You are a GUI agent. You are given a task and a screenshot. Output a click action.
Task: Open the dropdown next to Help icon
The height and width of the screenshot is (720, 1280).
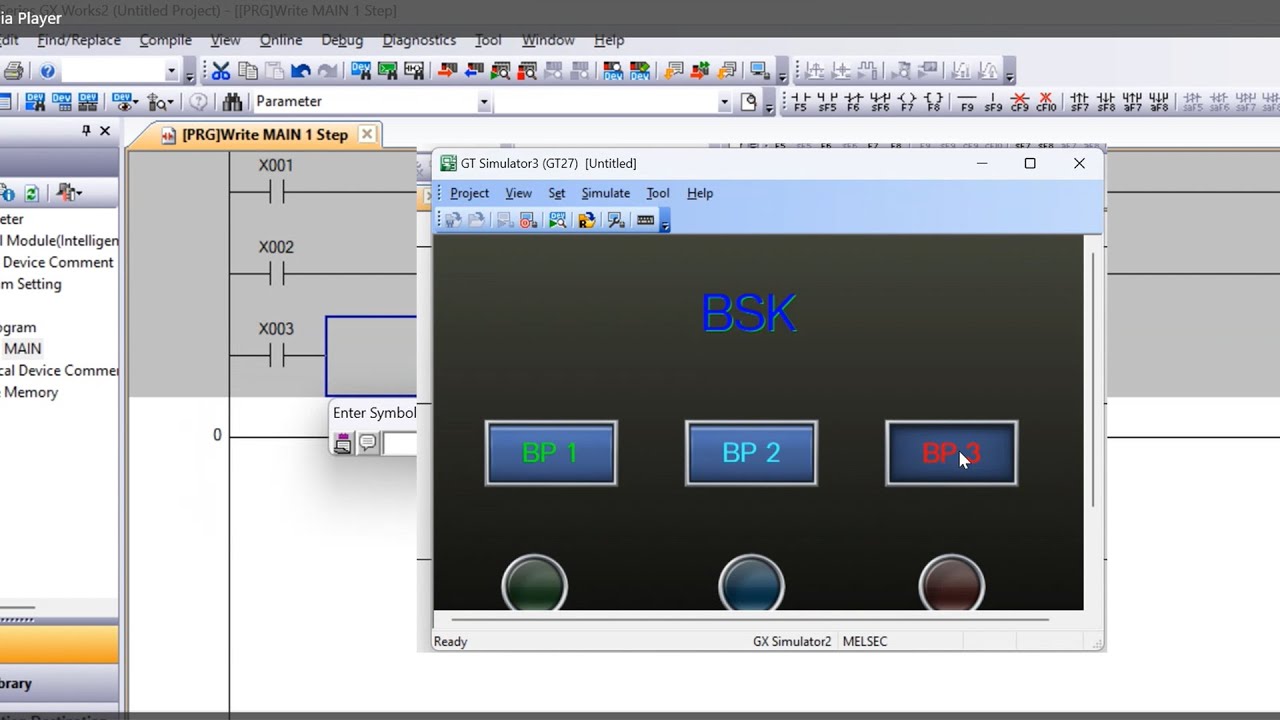point(172,71)
